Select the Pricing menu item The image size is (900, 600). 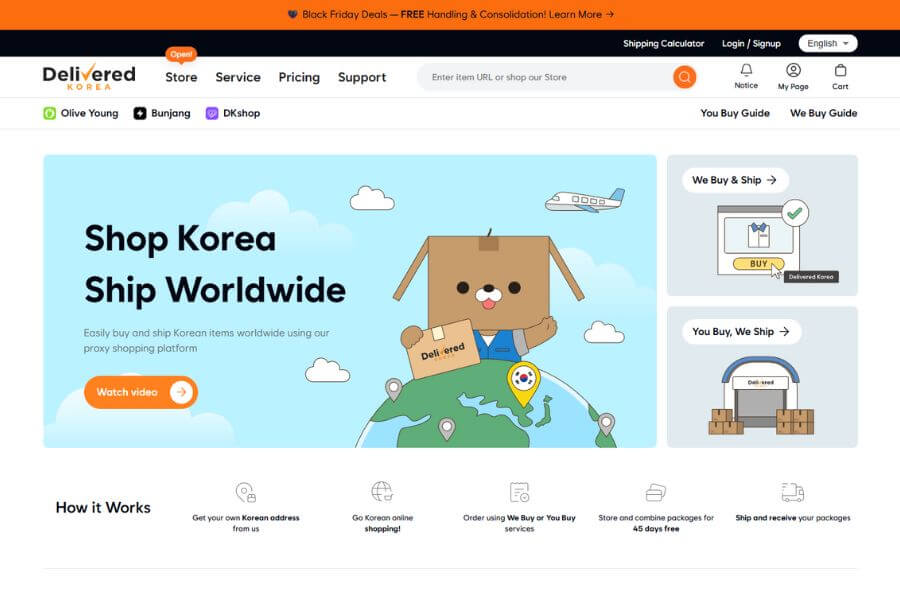pyautogui.click(x=298, y=77)
